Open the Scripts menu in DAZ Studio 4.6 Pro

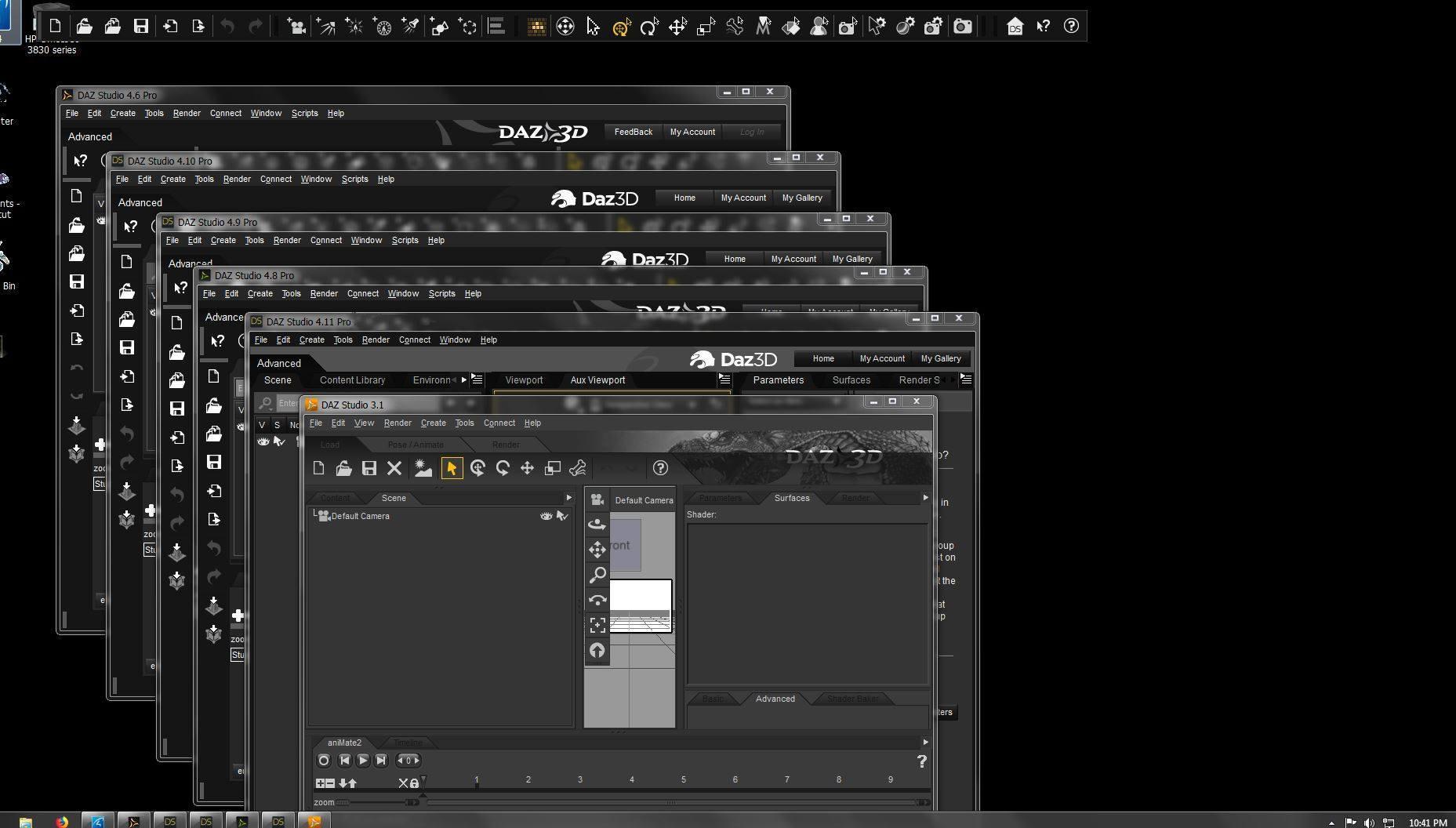click(305, 113)
